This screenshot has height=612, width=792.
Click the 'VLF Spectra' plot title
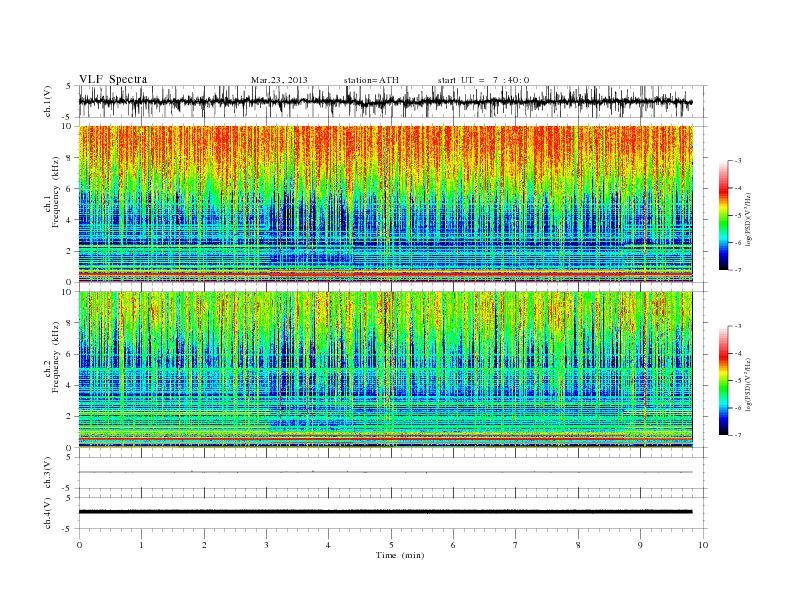click(x=113, y=79)
